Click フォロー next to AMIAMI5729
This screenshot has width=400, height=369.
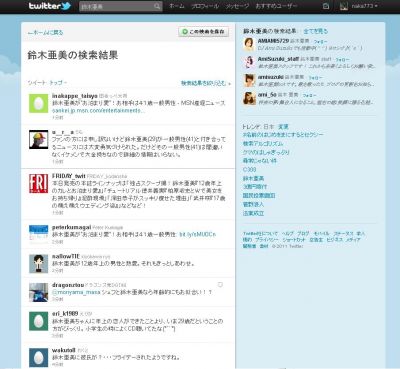tap(320, 42)
